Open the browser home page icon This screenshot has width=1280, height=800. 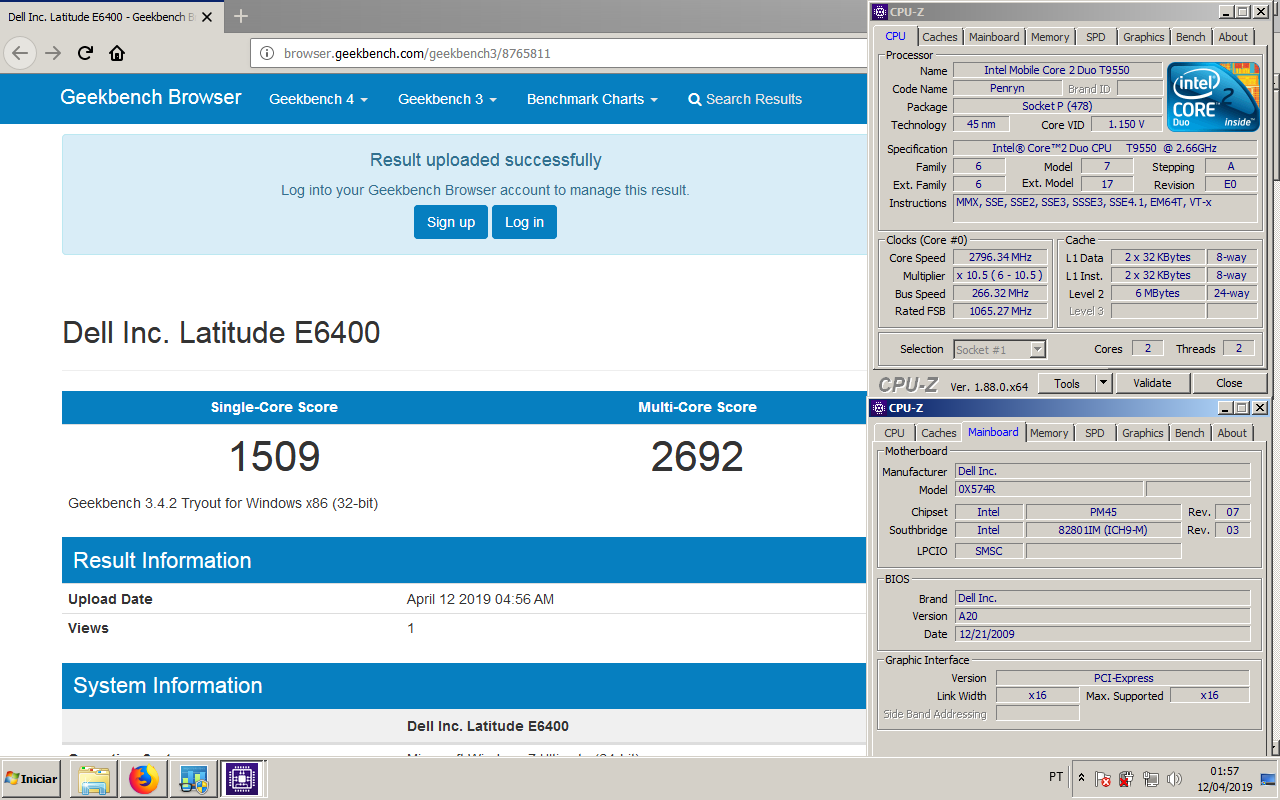click(x=117, y=53)
